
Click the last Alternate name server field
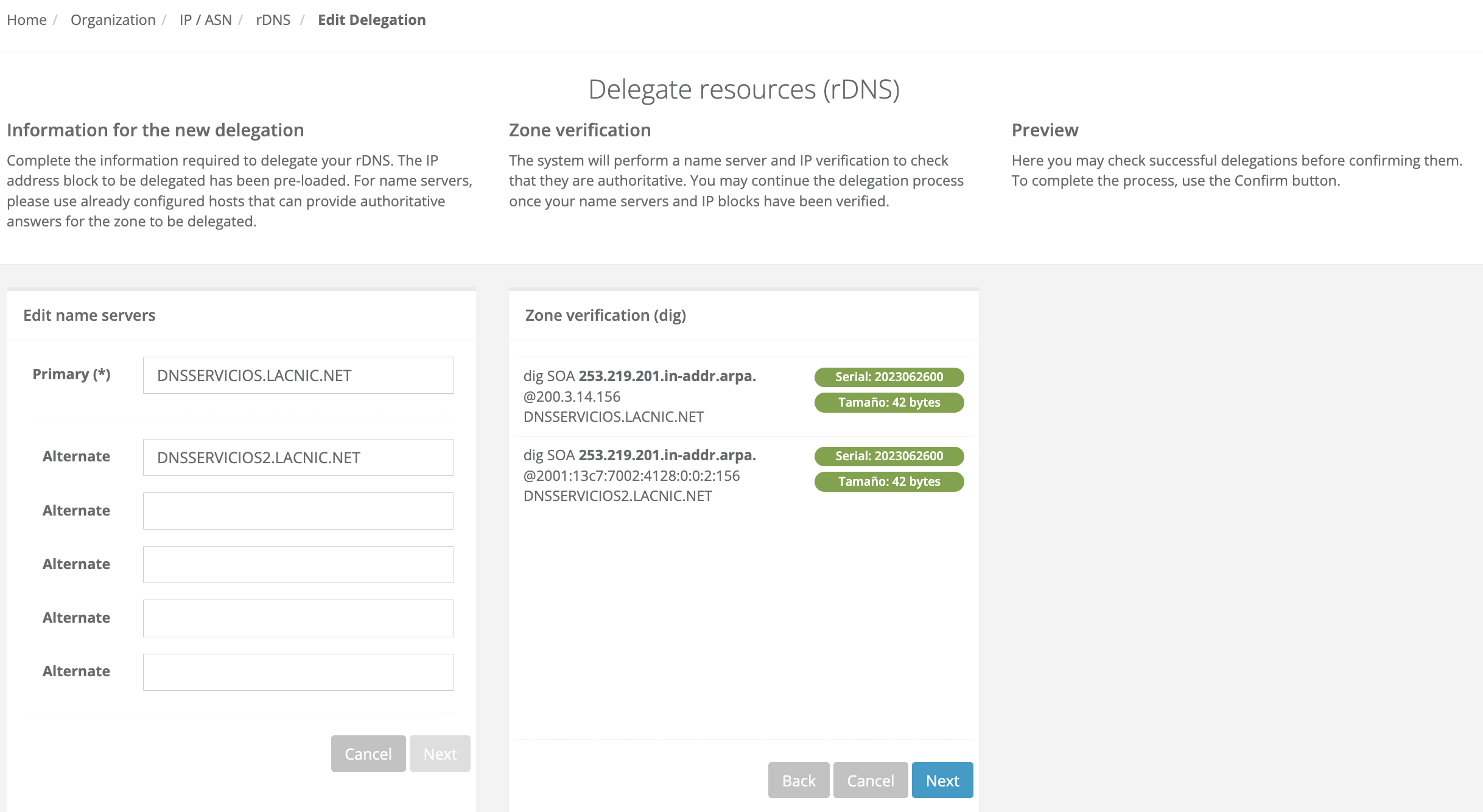click(x=298, y=672)
